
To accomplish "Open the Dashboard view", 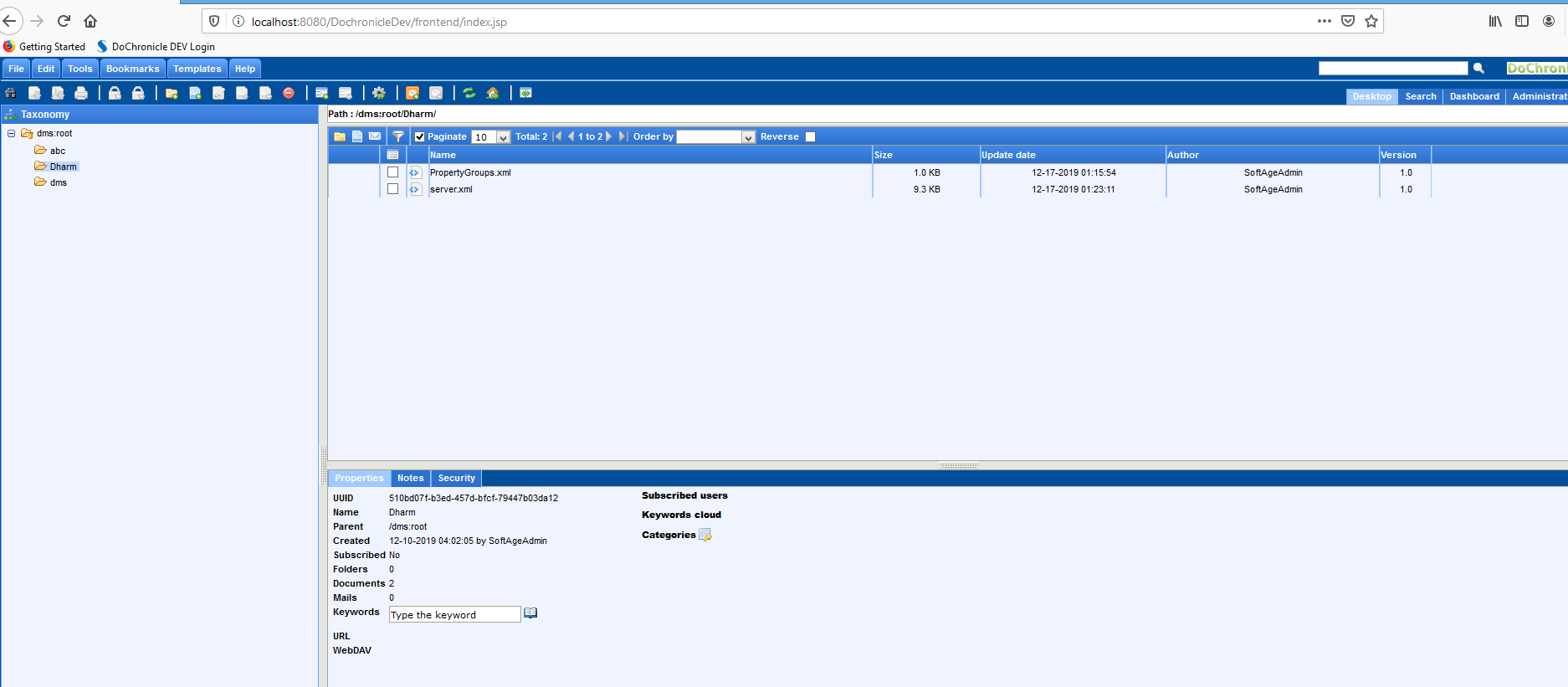I will tap(1473, 96).
